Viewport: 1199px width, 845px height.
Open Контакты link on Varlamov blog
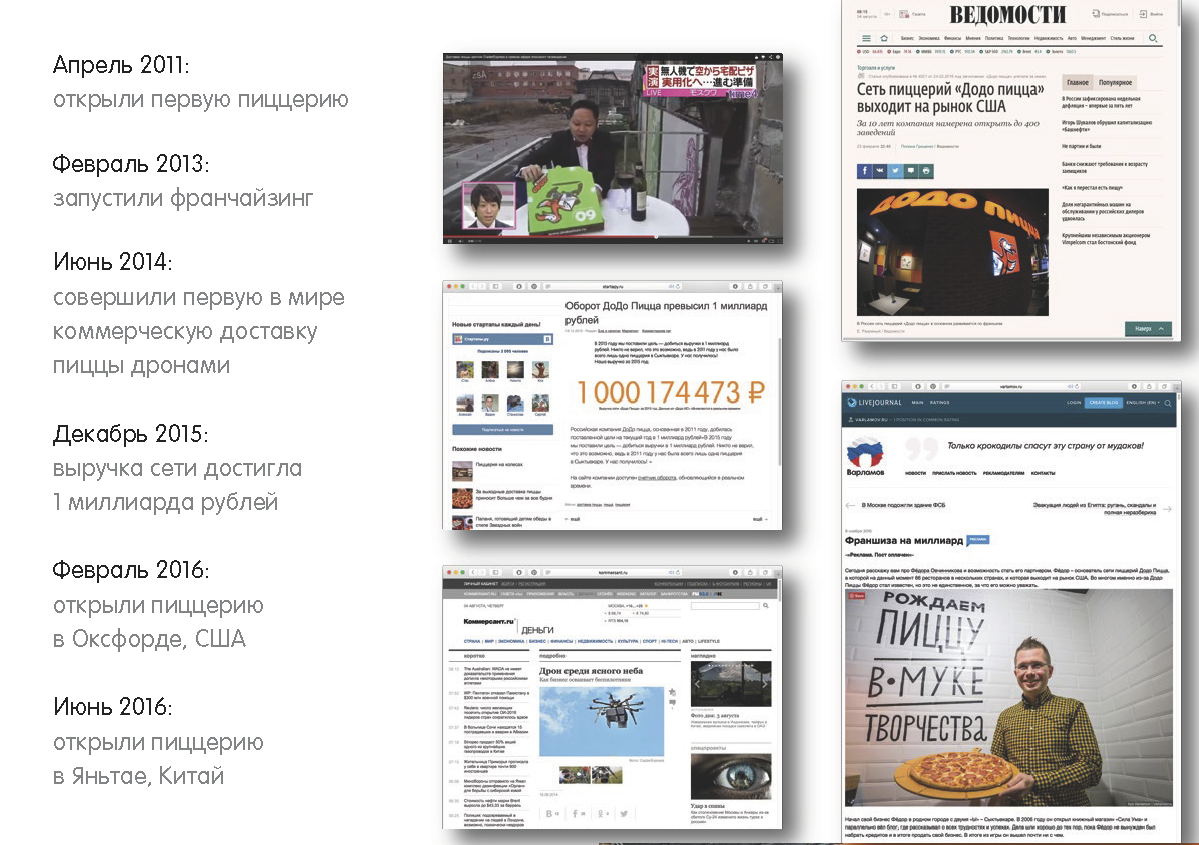click(x=1043, y=473)
